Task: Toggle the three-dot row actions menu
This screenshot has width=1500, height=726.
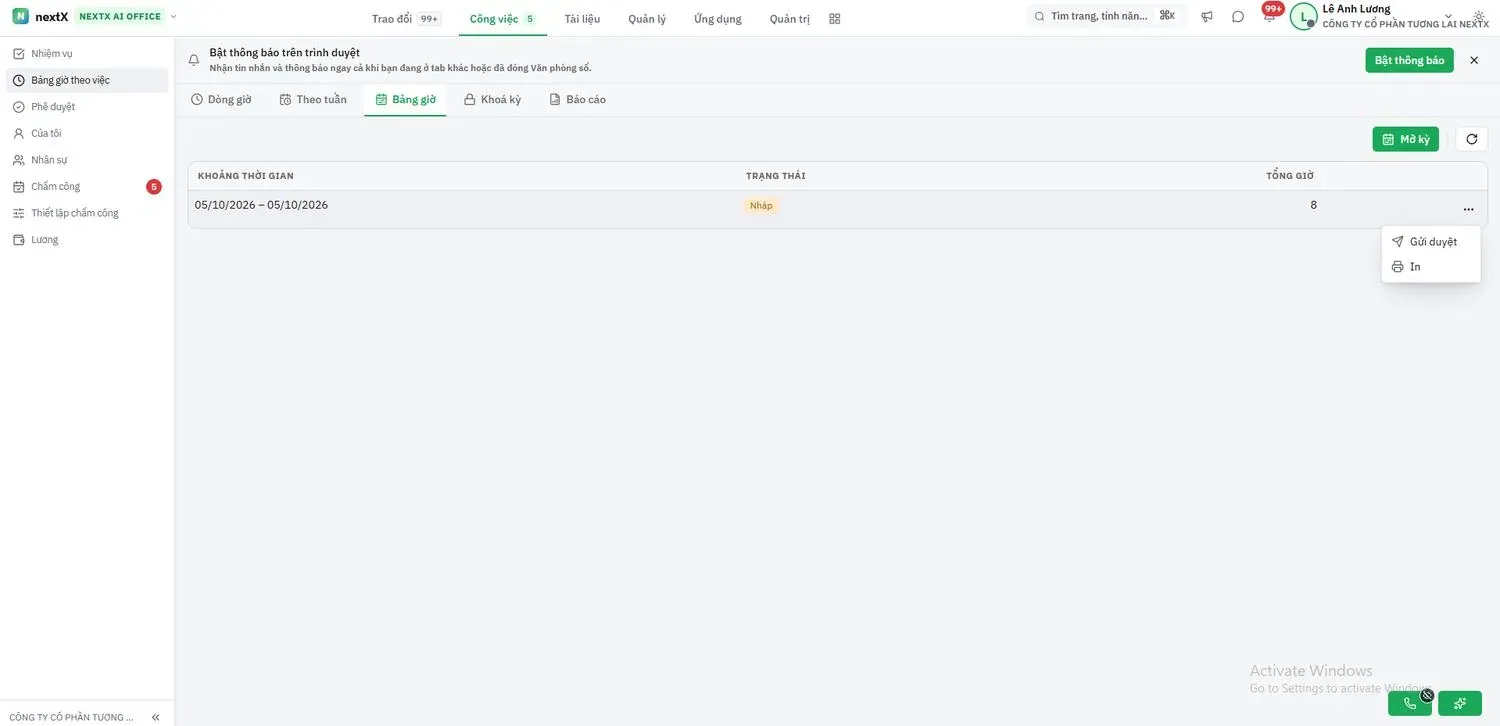Action: (x=1468, y=209)
